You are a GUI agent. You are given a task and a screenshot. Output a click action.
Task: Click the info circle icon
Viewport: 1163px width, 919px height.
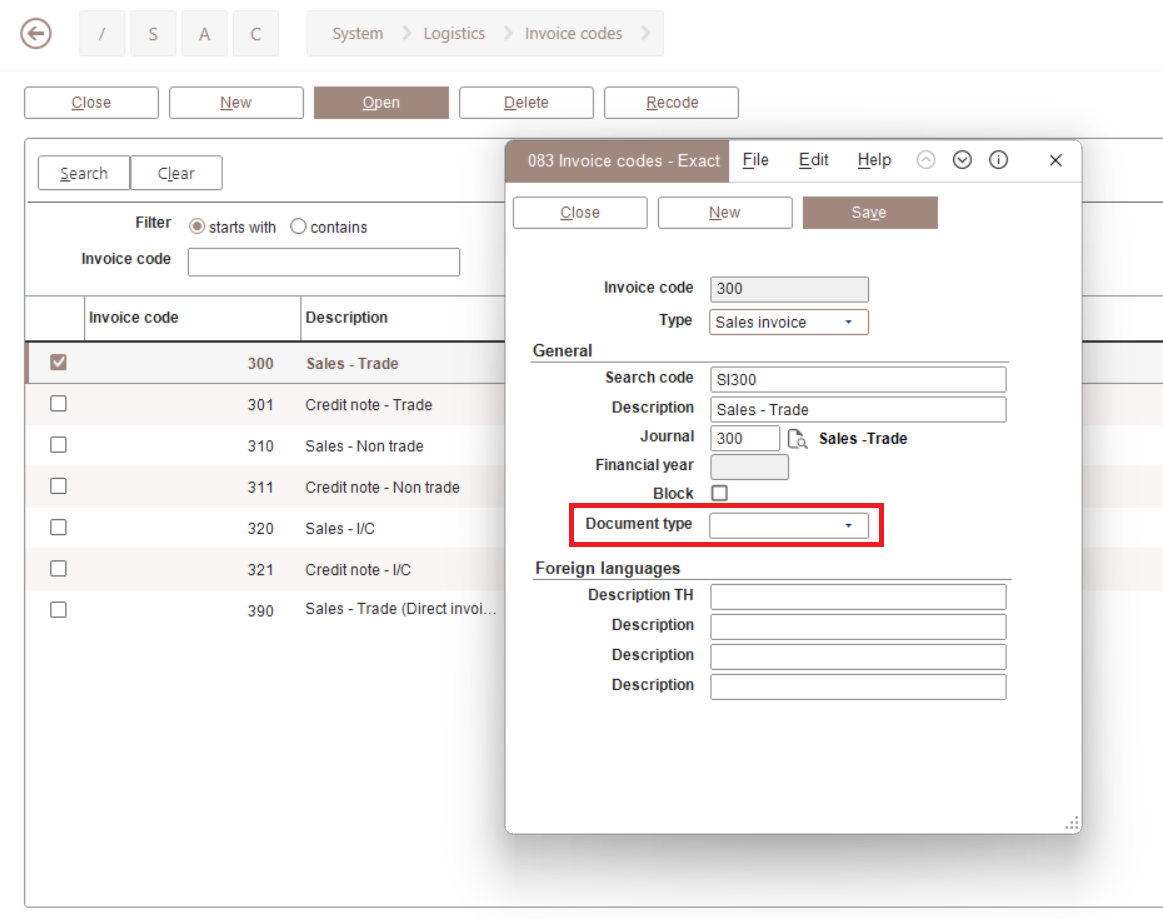[x=998, y=160]
